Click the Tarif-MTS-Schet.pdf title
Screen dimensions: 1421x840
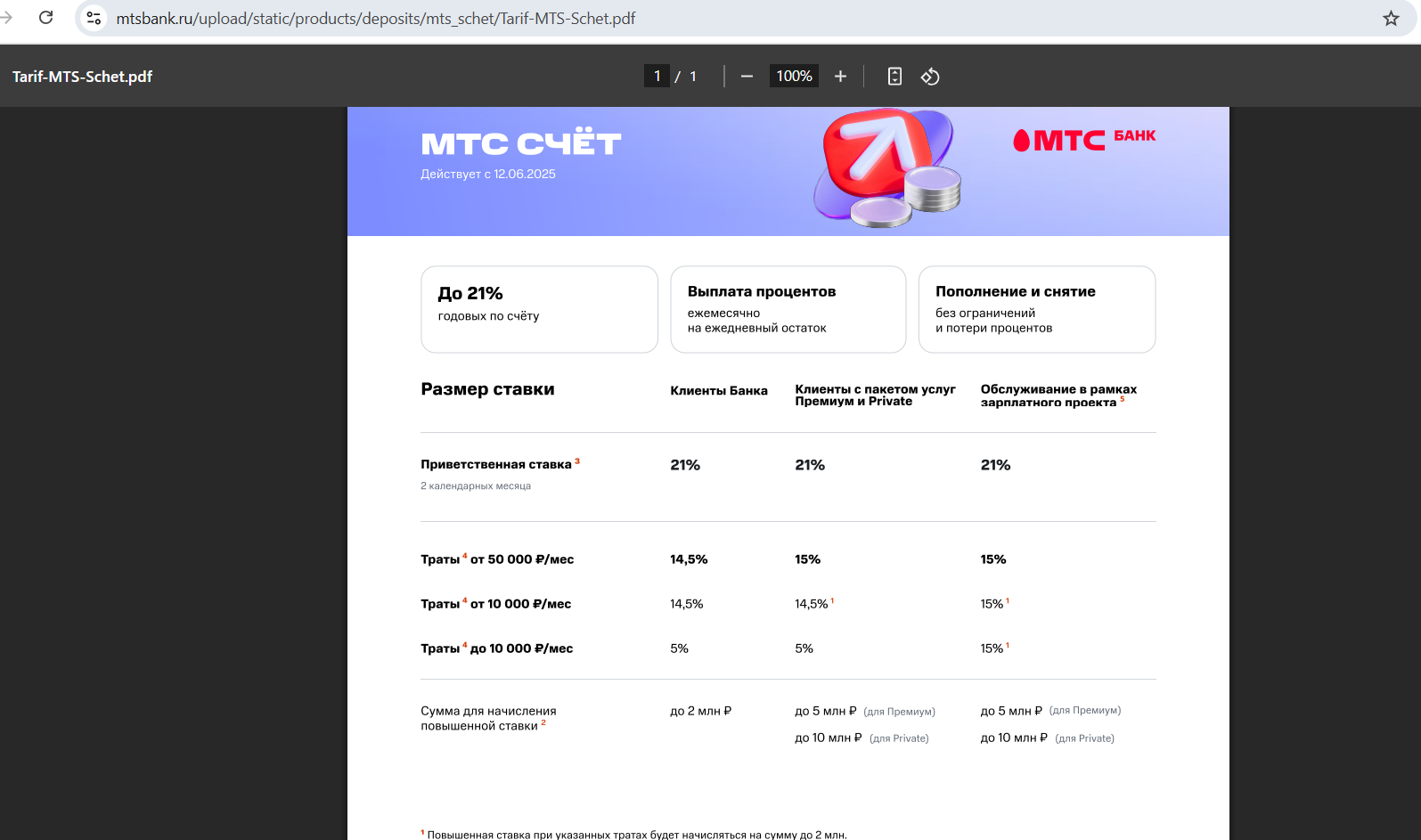point(82,77)
